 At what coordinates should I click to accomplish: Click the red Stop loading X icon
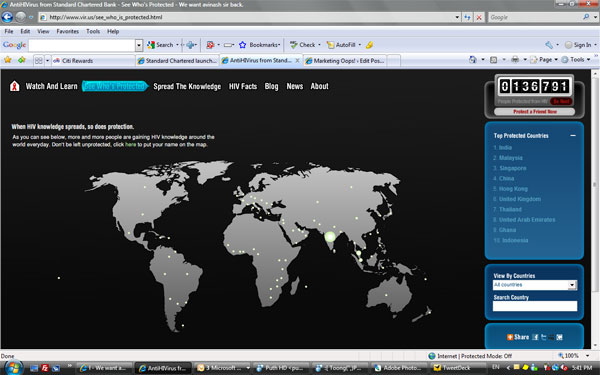[479, 17]
